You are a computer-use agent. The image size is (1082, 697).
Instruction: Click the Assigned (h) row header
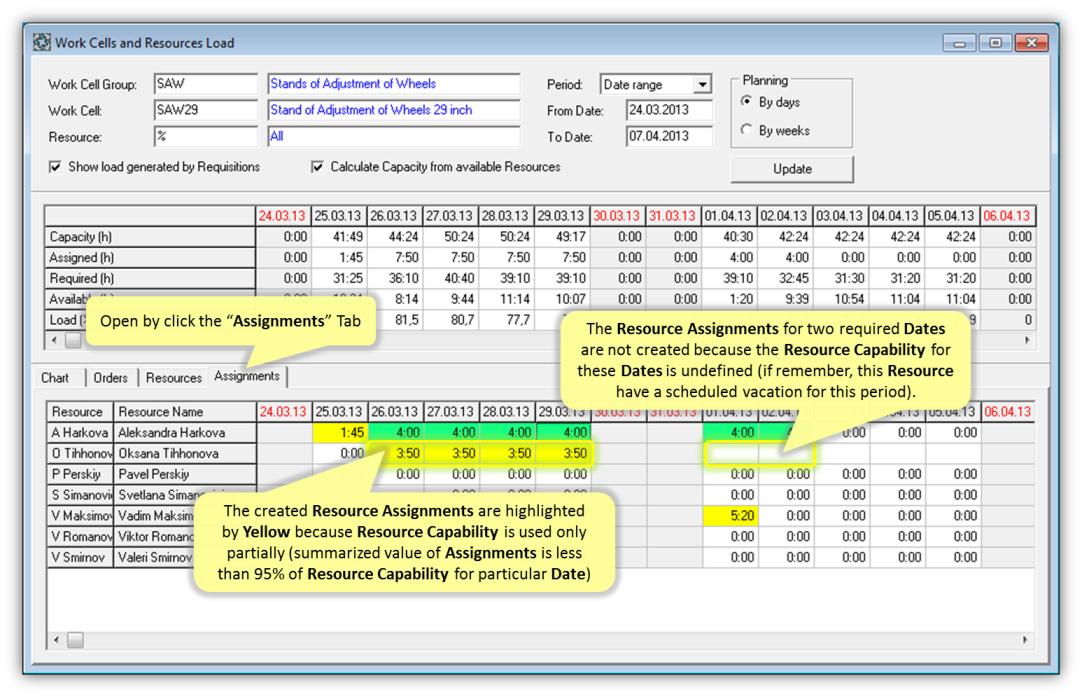click(150, 257)
